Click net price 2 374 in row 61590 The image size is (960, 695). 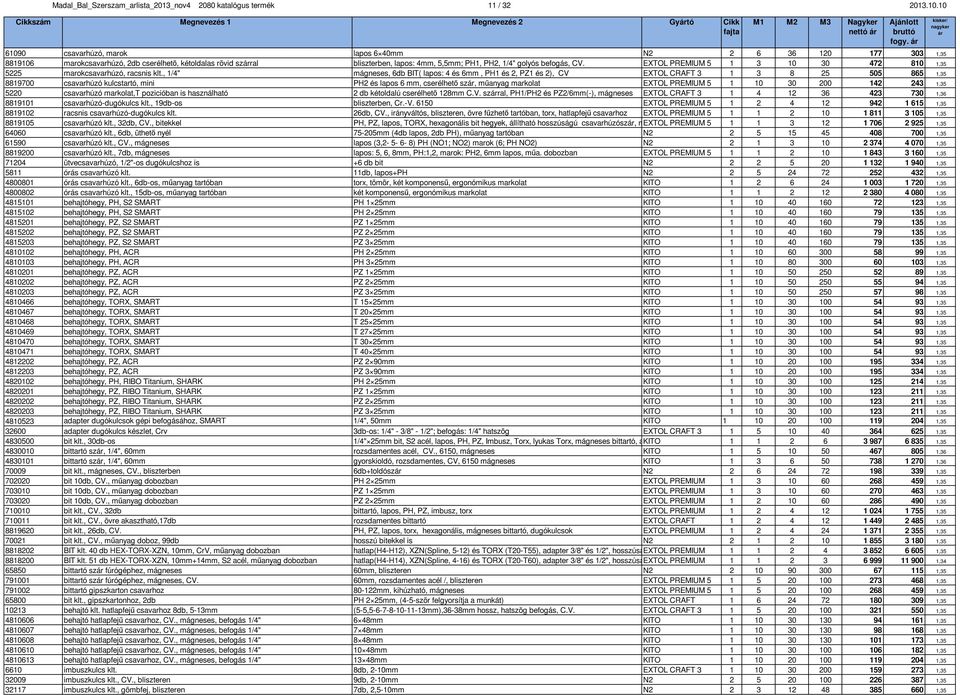tap(872, 143)
